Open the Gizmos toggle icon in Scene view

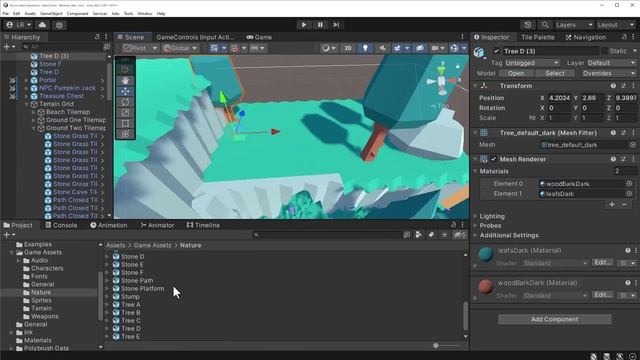tap(454, 48)
